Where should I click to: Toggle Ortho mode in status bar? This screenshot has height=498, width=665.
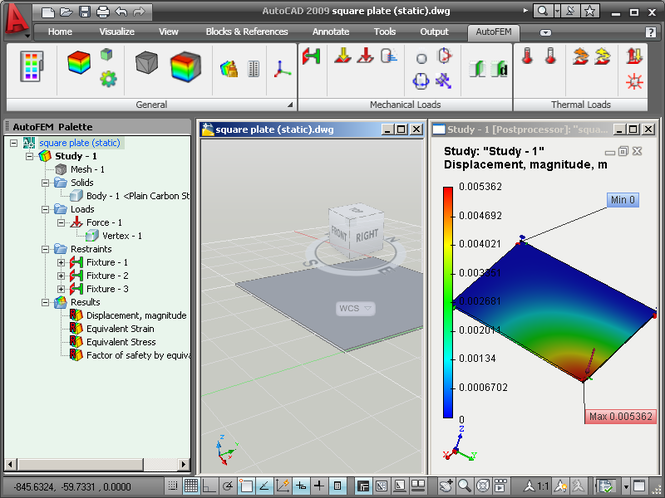[209, 486]
